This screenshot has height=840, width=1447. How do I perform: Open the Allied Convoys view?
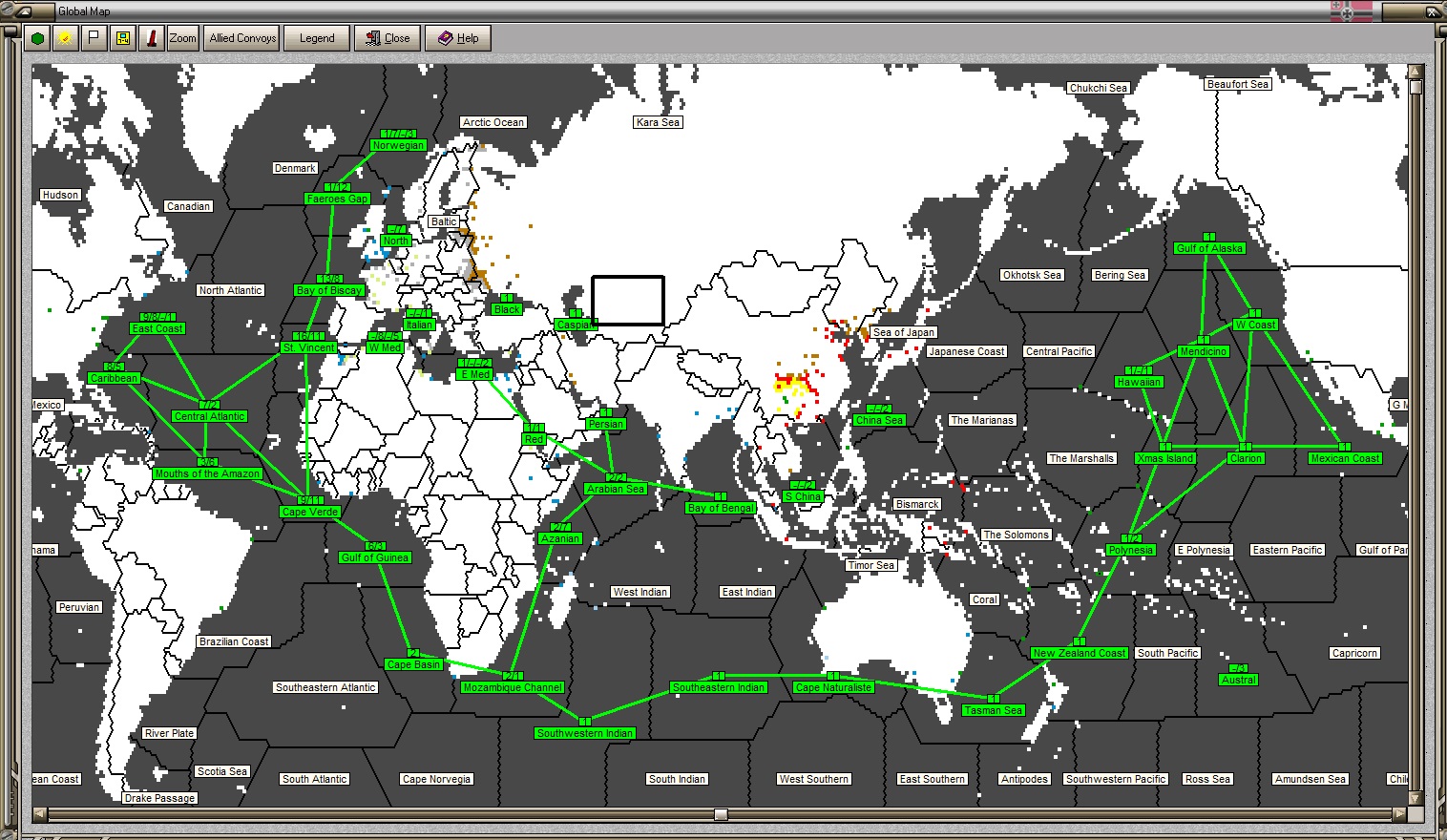[242, 38]
